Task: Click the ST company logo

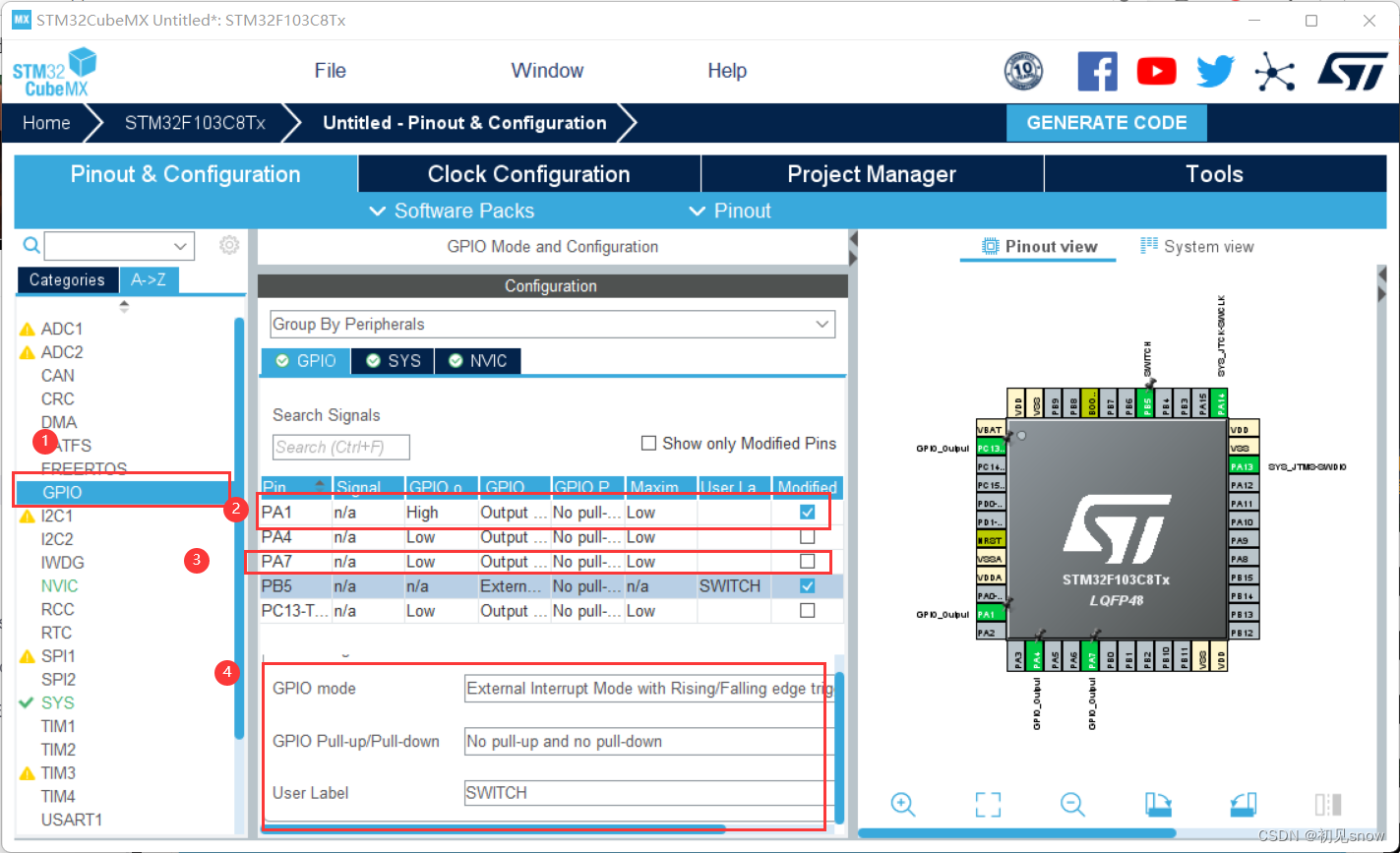Action: [x=1352, y=71]
